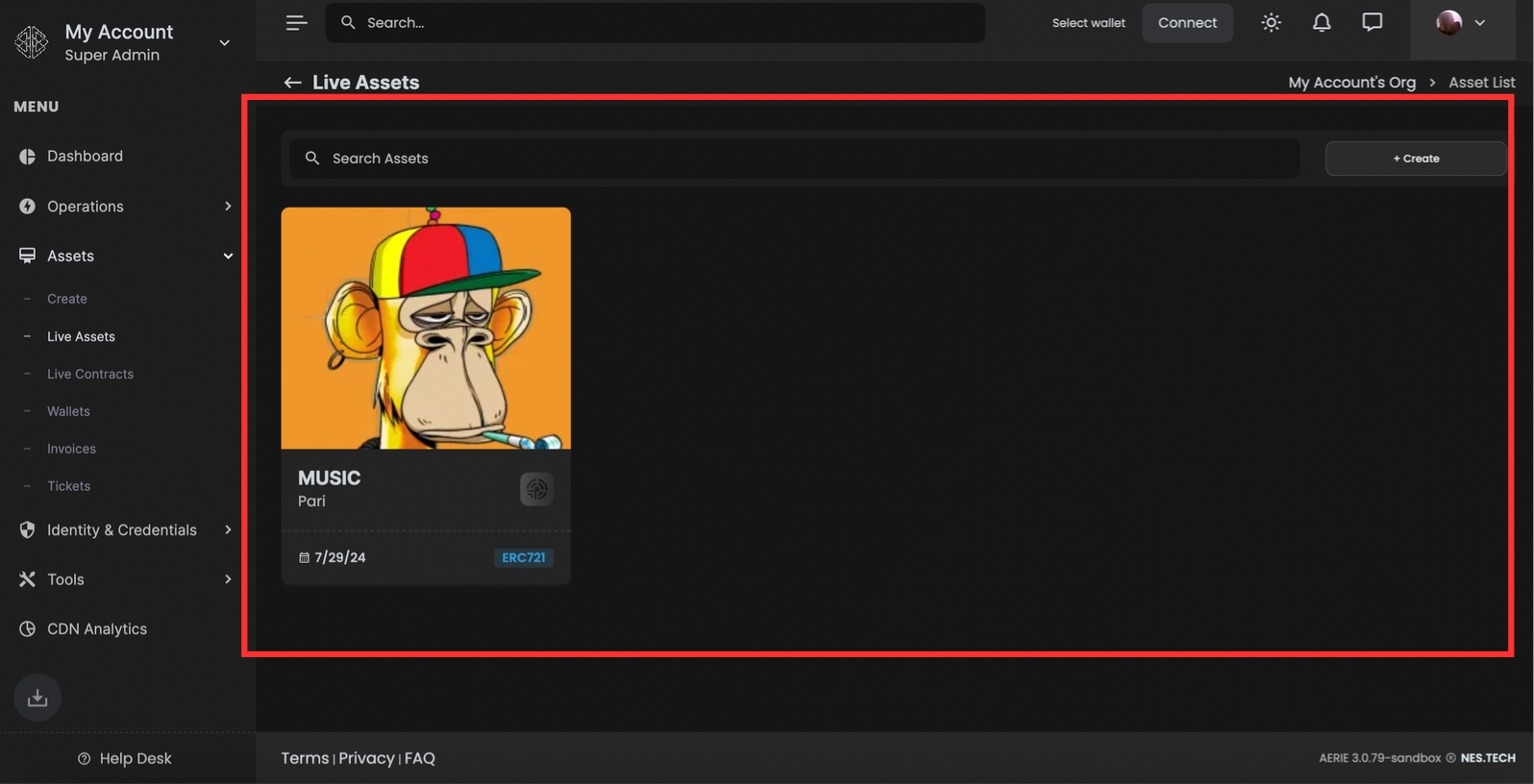Open the user avatar profile dropdown
Screen dimensions: 1534x784
tap(1460, 22)
